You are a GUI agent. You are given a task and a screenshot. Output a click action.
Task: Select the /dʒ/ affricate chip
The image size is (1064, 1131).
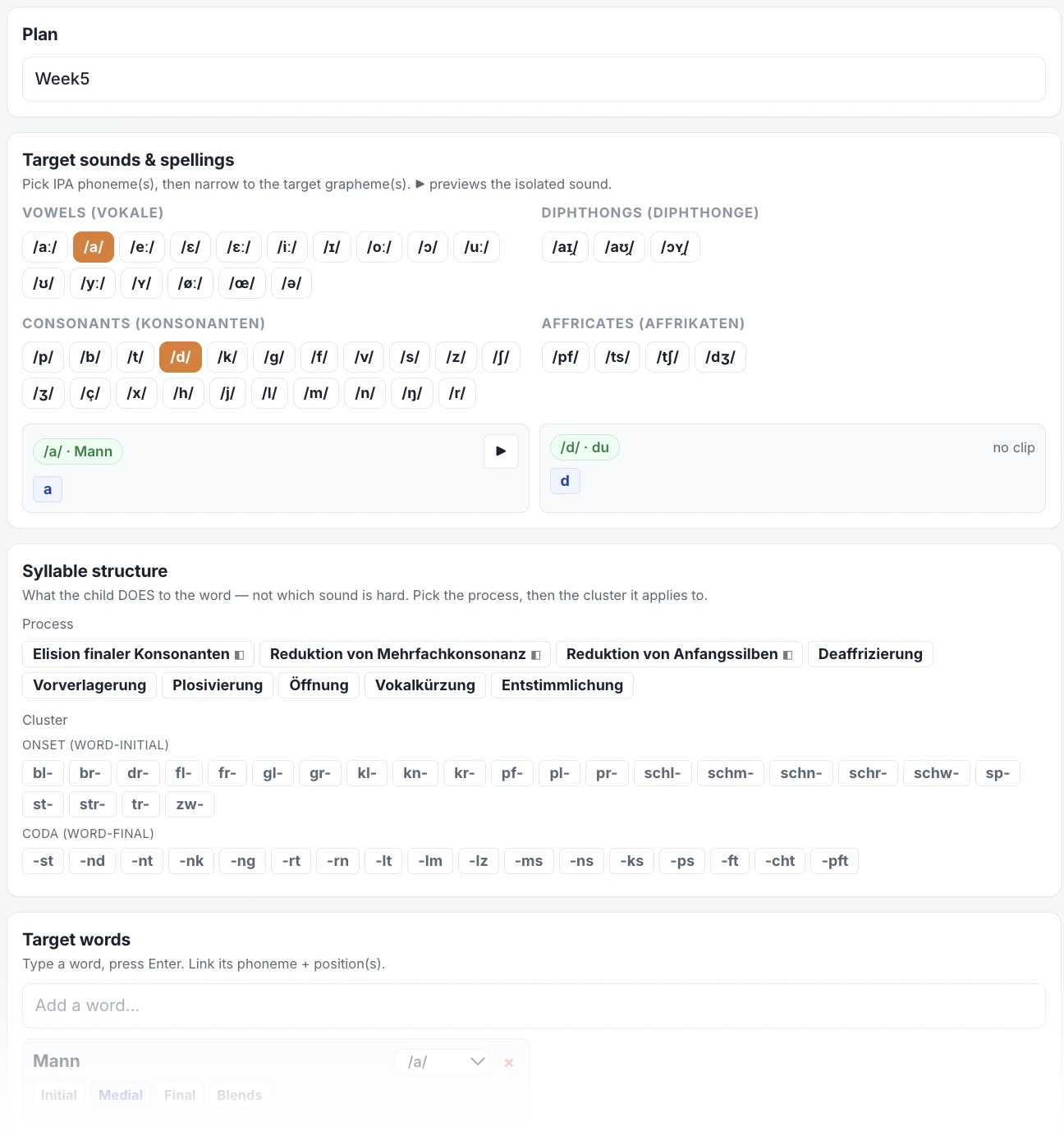[720, 357]
